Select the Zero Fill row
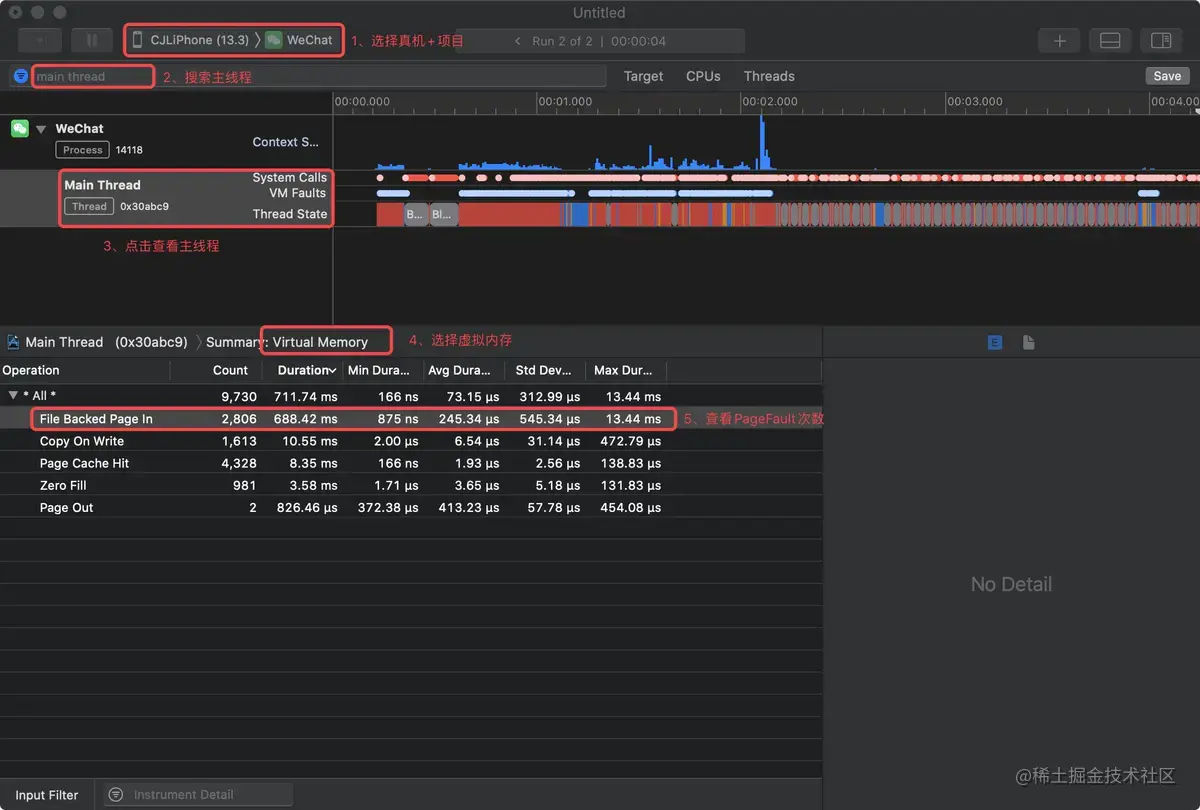The width and height of the screenshot is (1200, 810). click(411, 485)
